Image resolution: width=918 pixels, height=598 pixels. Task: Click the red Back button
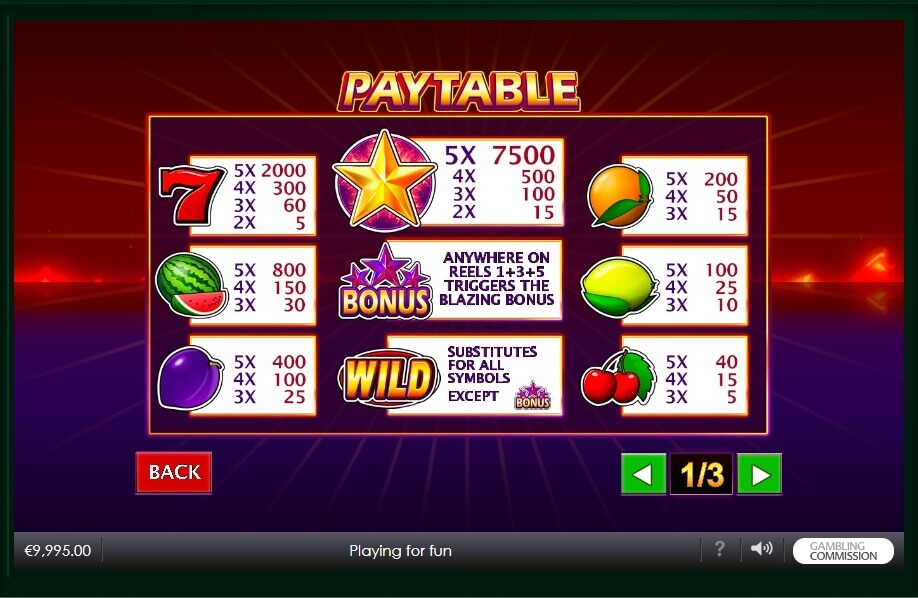[x=174, y=472]
